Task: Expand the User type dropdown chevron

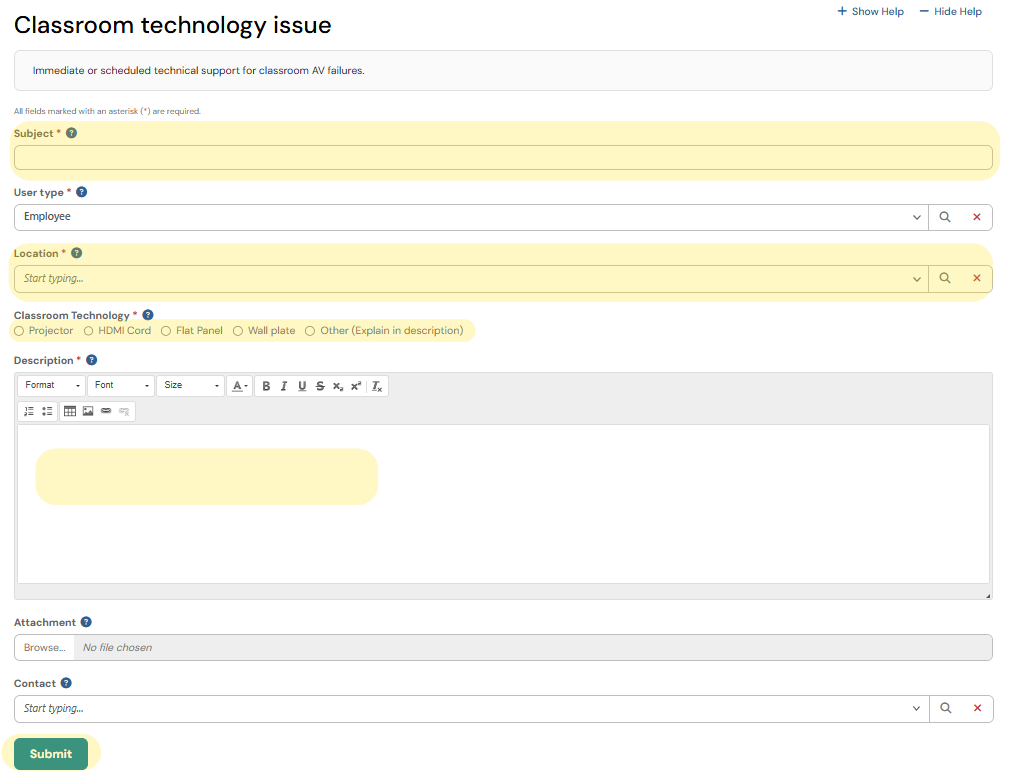Action: (916, 217)
